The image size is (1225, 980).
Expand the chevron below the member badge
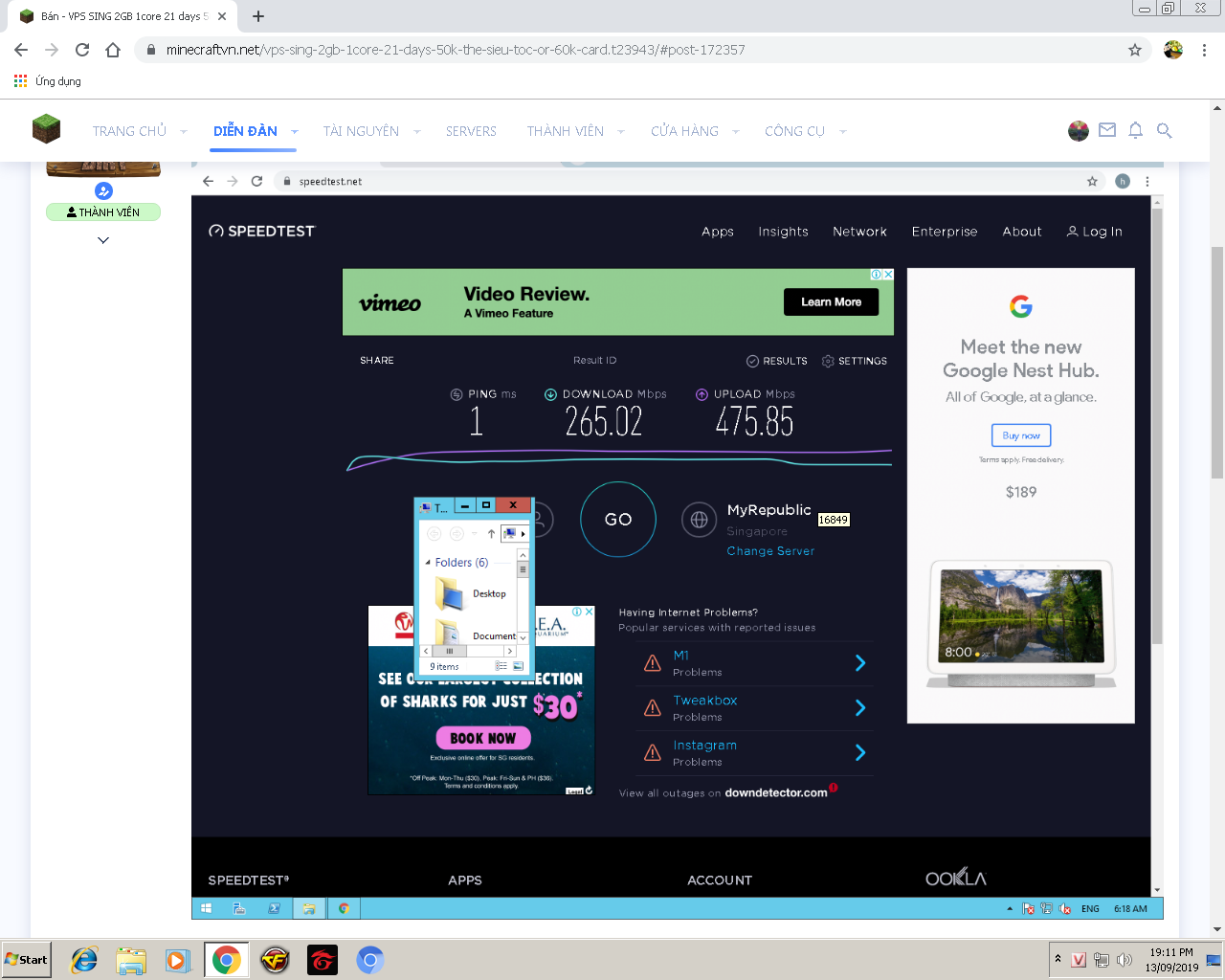tap(103, 240)
